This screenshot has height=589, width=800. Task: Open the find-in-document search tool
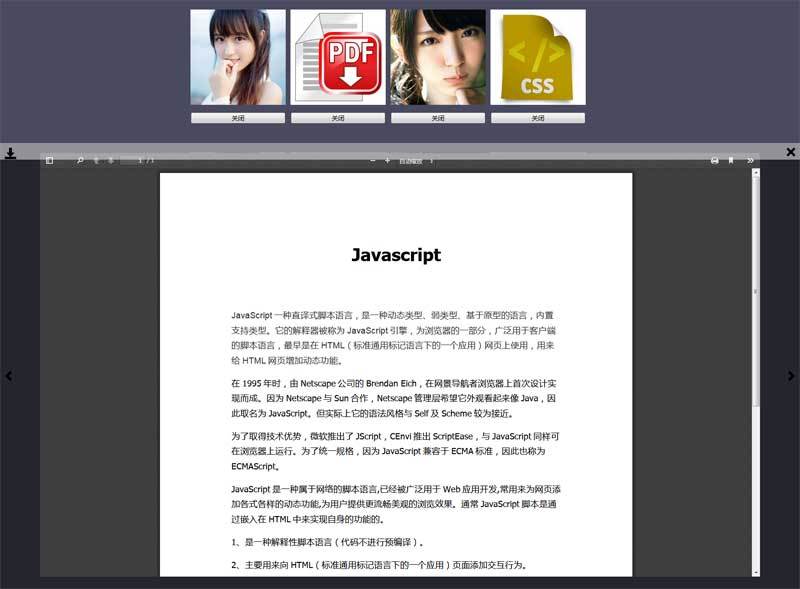(80, 160)
